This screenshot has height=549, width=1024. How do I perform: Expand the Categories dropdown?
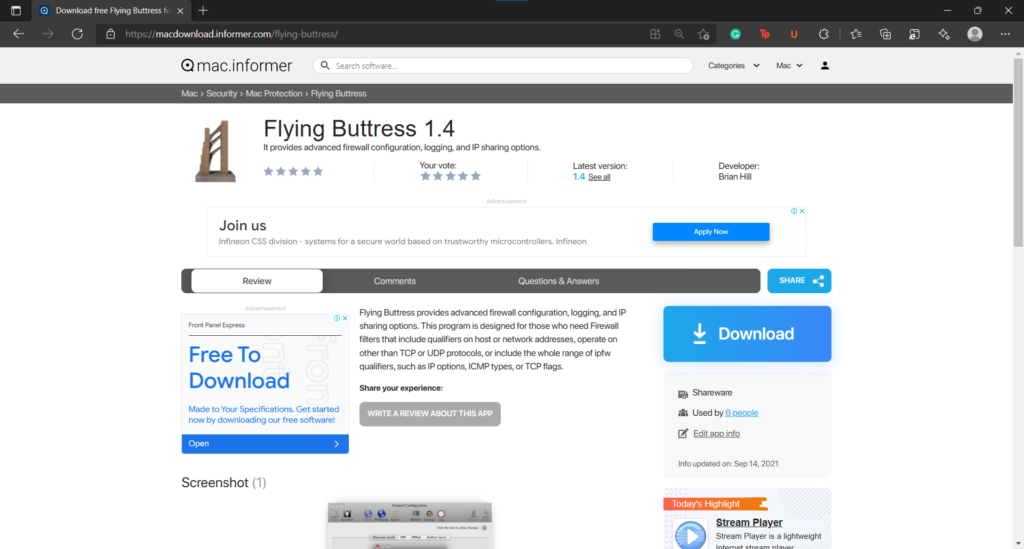click(733, 65)
